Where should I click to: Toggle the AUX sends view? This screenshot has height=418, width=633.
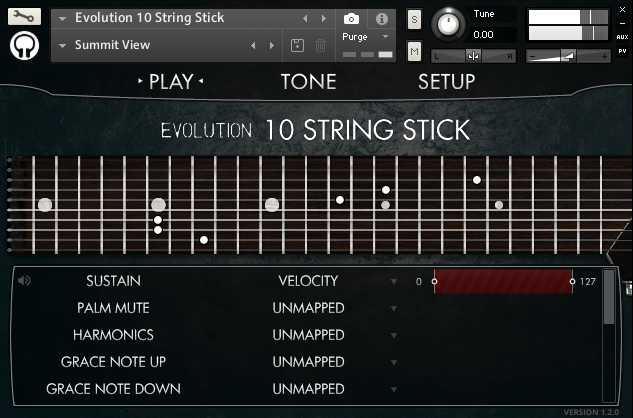[x=622, y=37]
